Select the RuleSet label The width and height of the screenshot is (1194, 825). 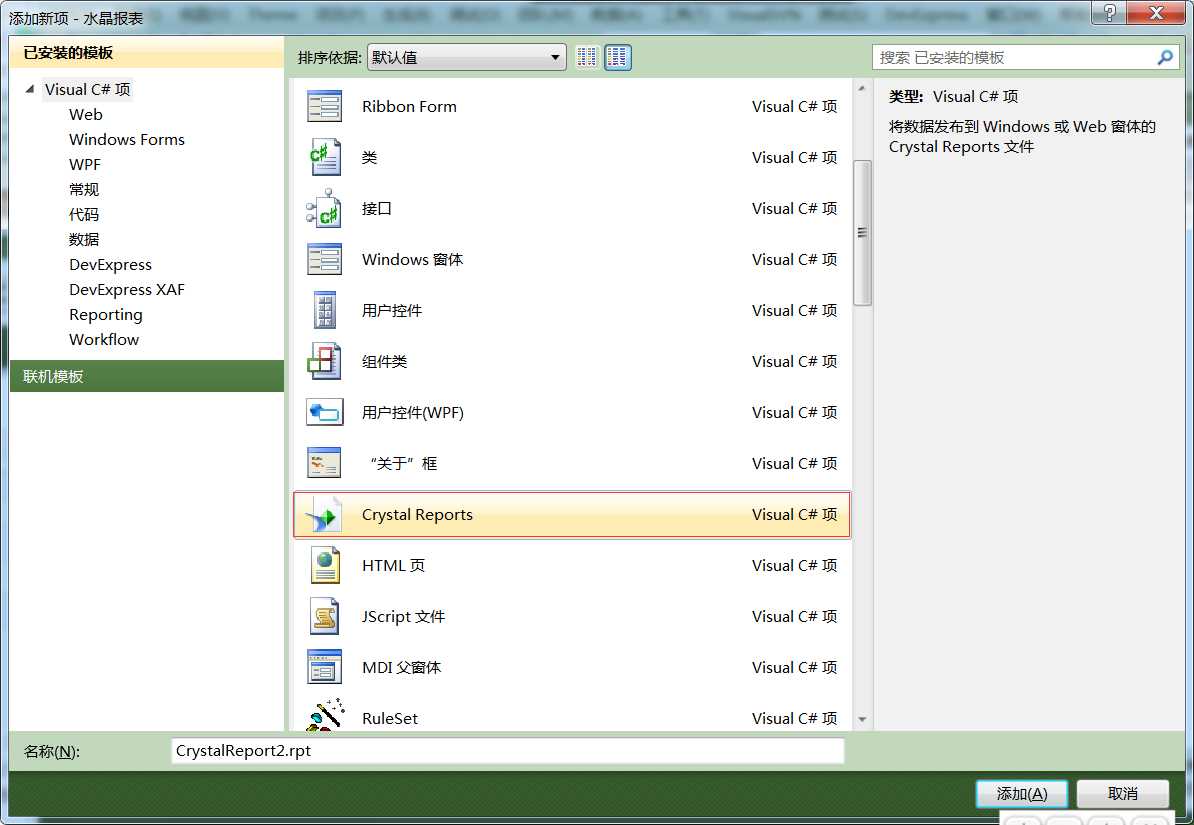click(x=390, y=718)
